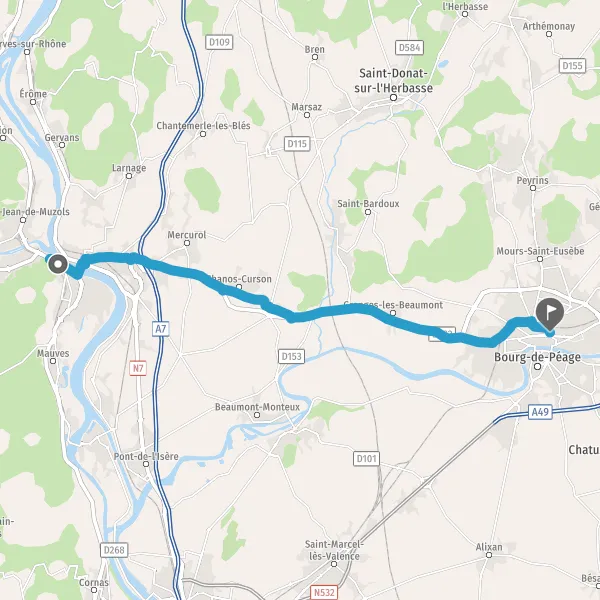
Task: Select the Pont-de-l'Isère town label
Action: tap(146, 456)
